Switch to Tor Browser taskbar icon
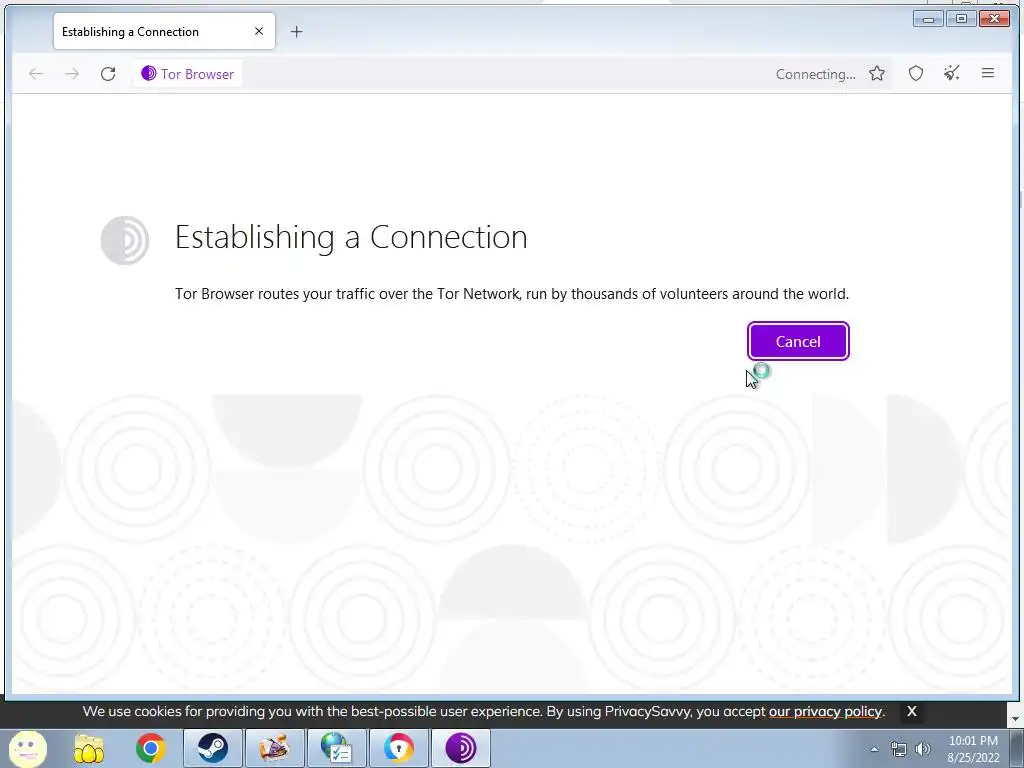This screenshot has width=1024, height=768. click(x=461, y=748)
